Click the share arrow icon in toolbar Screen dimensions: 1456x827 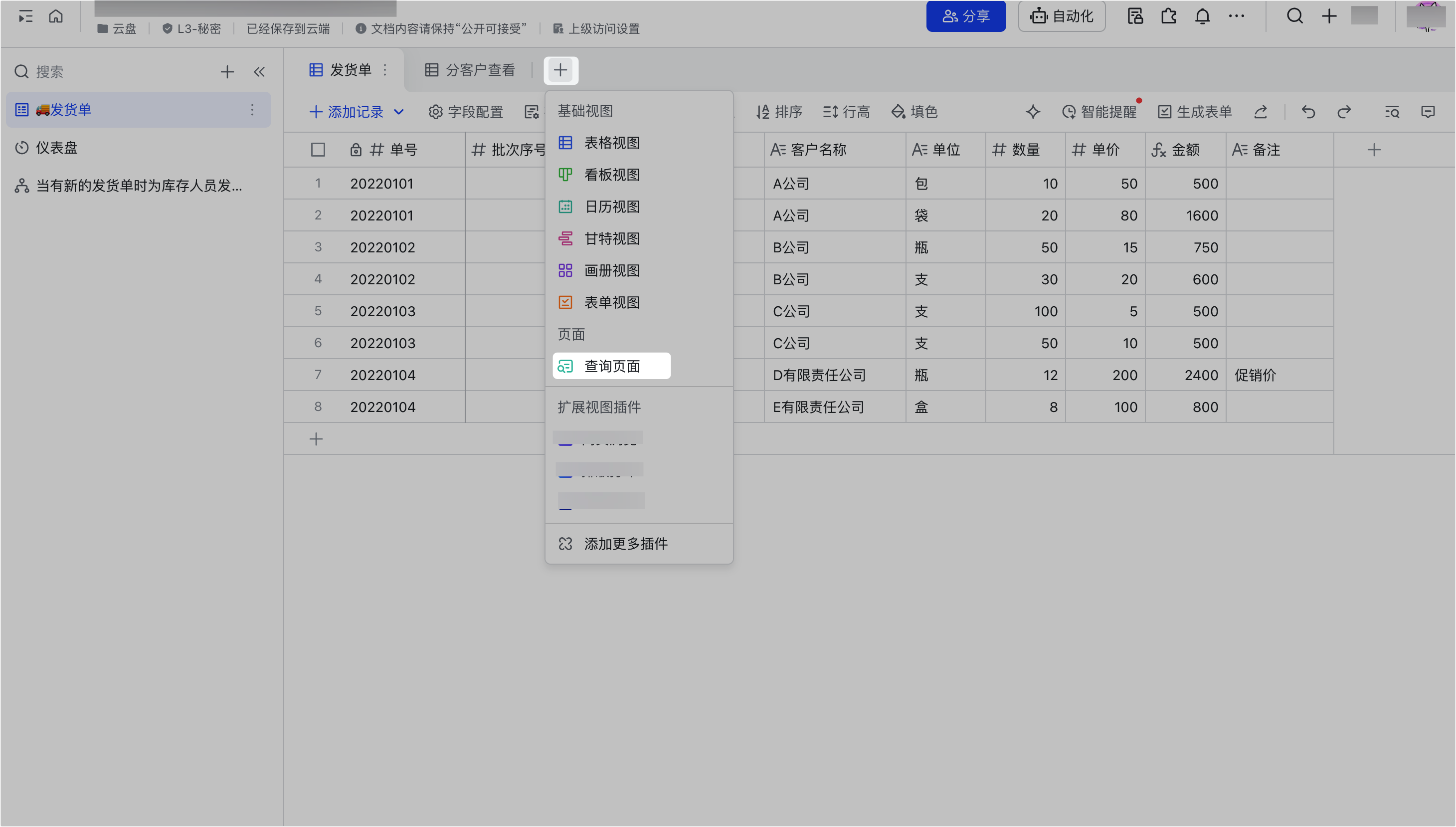pos(1261,112)
